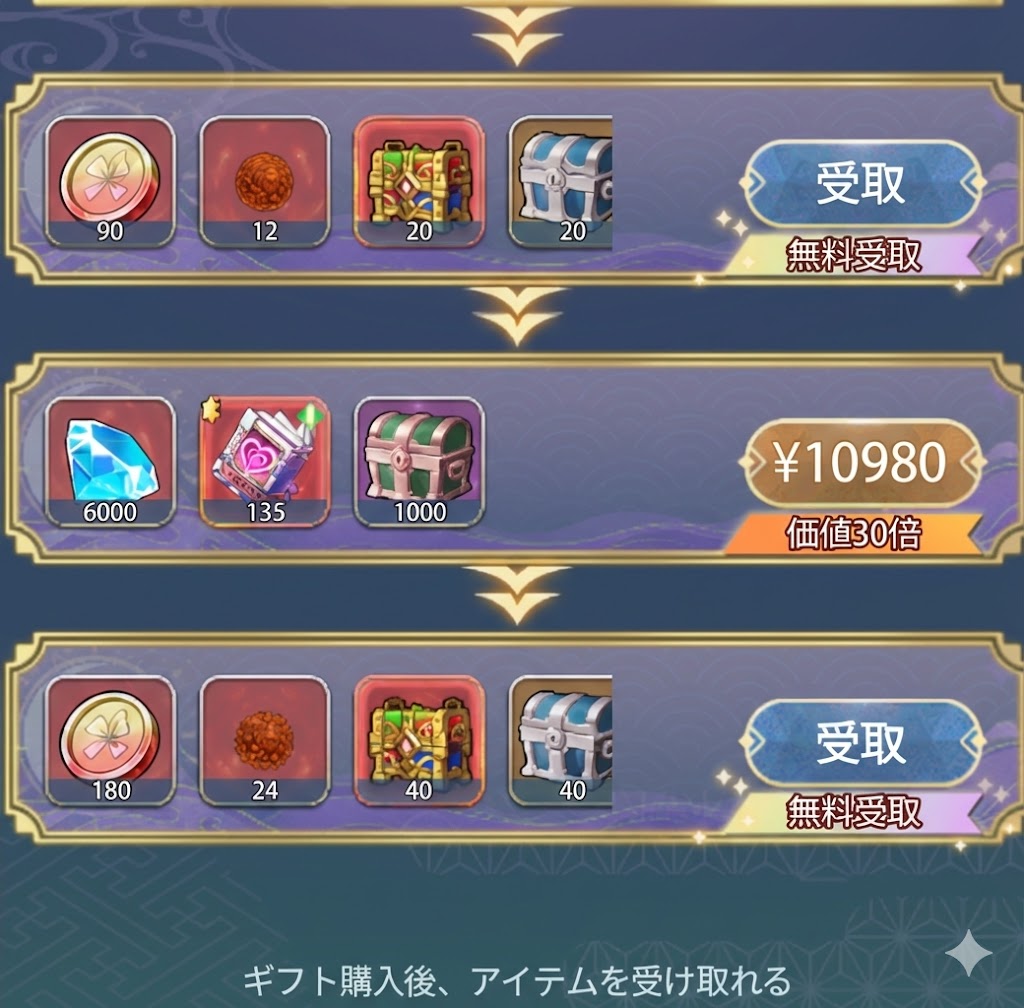Claim the first free reward with 受取
The image size is (1024, 1008).
point(861,183)
